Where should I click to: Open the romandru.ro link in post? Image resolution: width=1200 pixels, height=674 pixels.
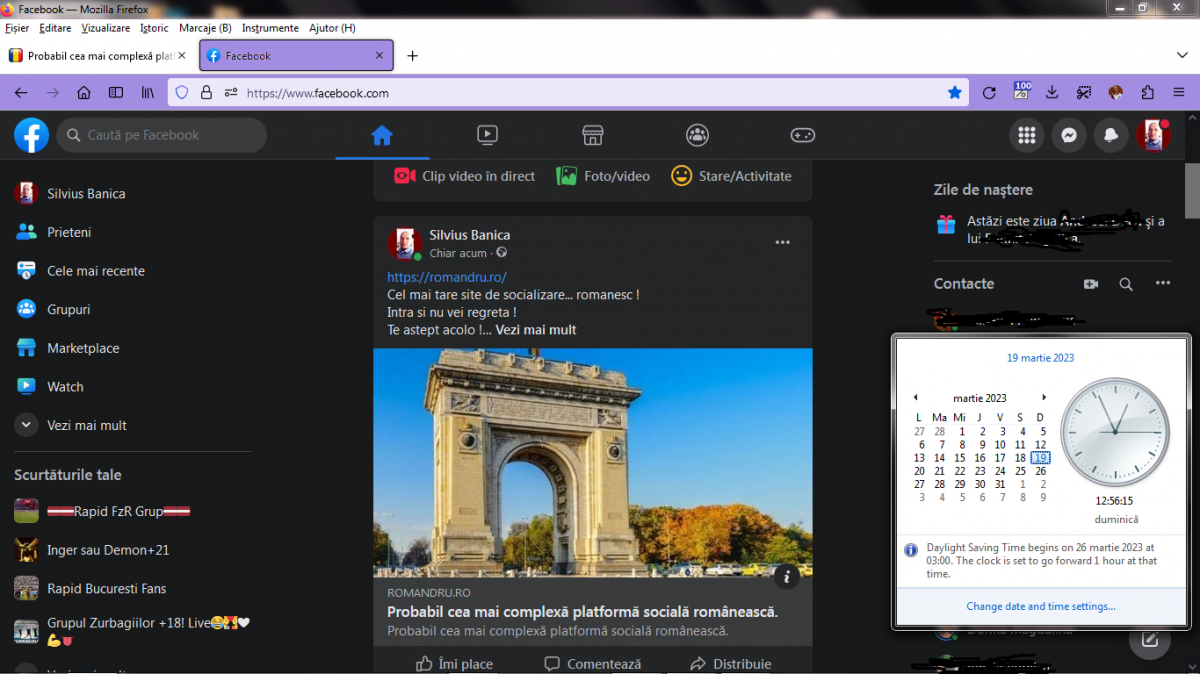tap(447, 277)
